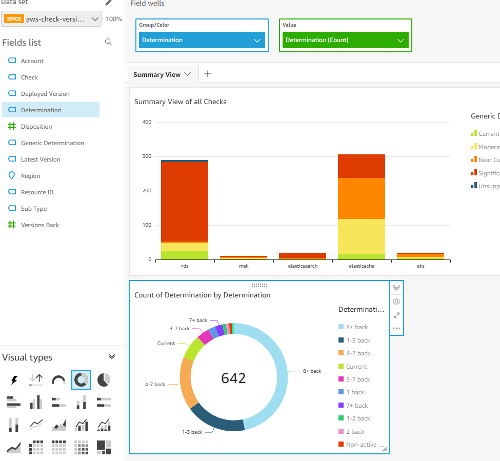Screen dimensions: 500x461
Task: Click the orange 4-7 back donut slice
Action: click(x=186, y=383)
